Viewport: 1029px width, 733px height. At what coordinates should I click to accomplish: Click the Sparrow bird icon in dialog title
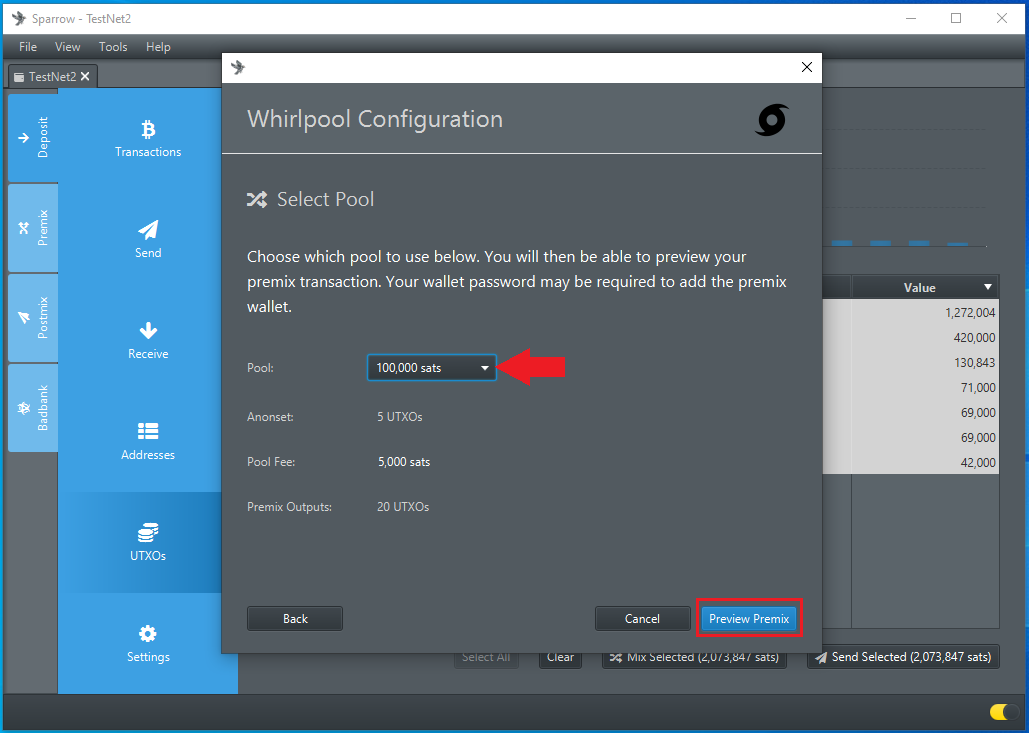(238, 67)
